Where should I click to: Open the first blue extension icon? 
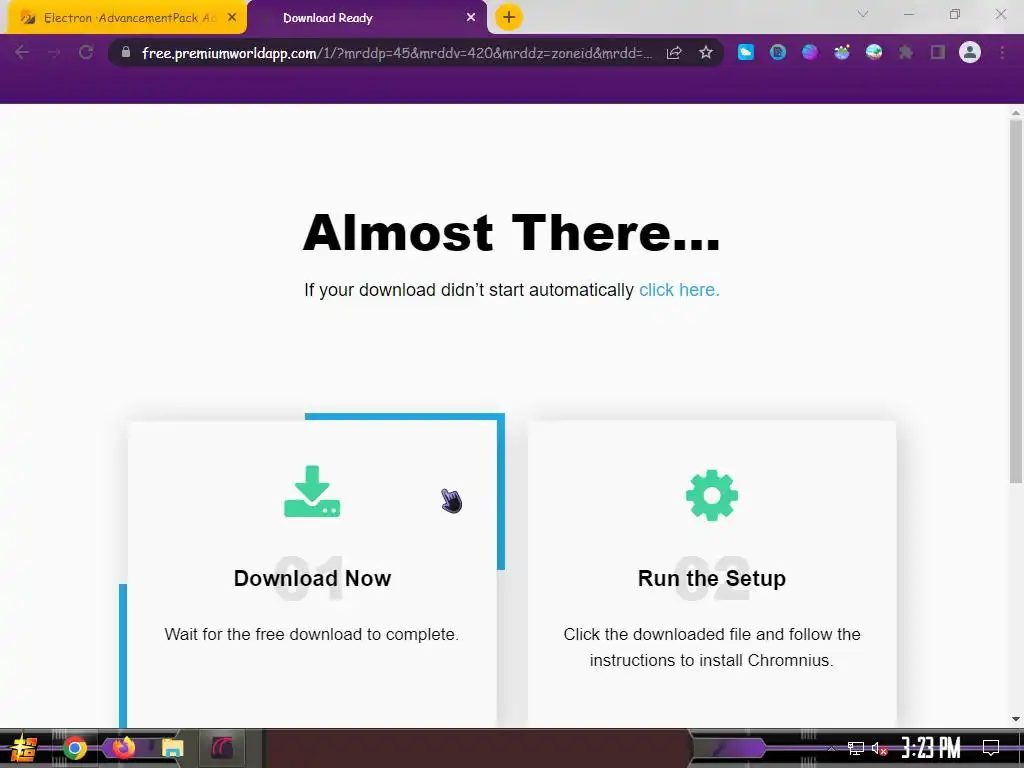tap(746, 52)
